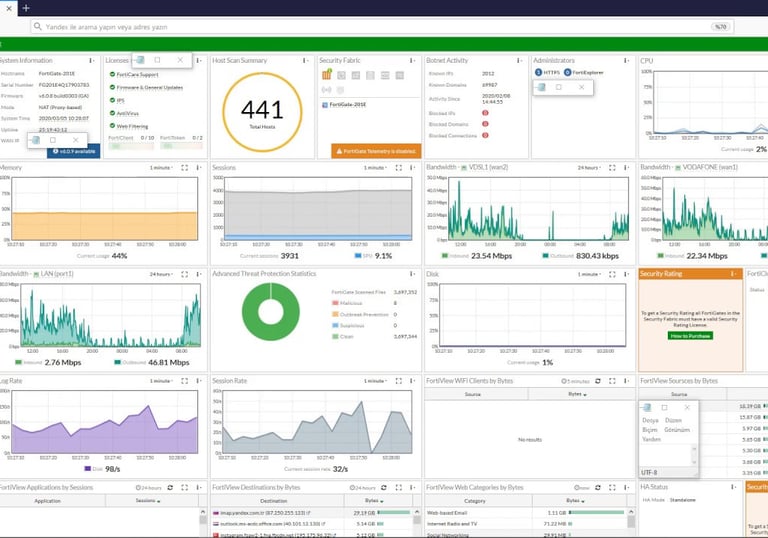The height and width of the screenshot is (538, 768).
Task: Open the Biçim menu in the small window
Action: tap(649, 430)
